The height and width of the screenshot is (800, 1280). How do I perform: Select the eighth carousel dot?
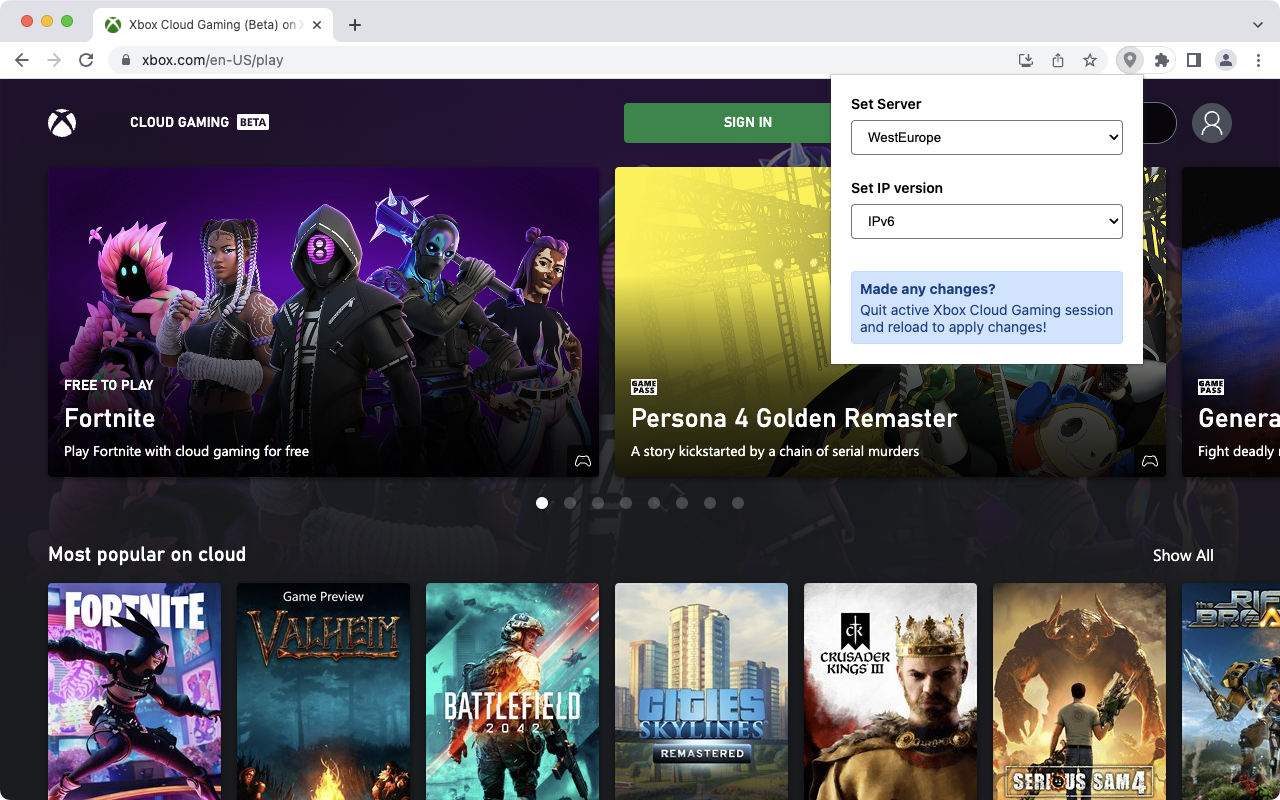coord(738,503)
